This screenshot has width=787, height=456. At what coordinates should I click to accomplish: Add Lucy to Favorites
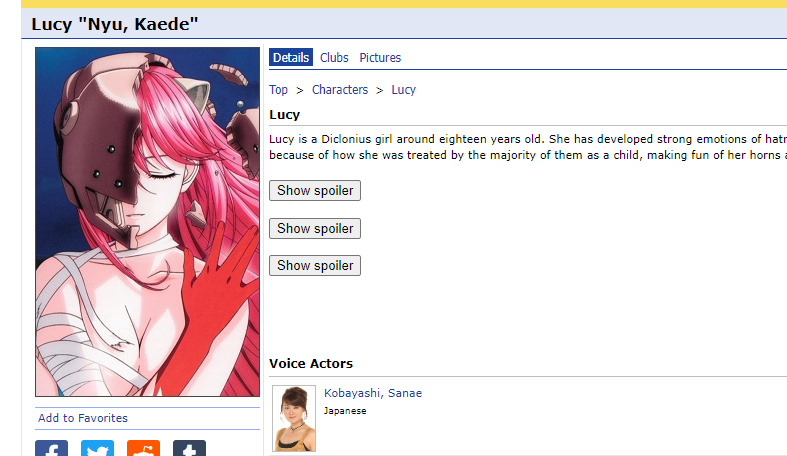[83, 418]
